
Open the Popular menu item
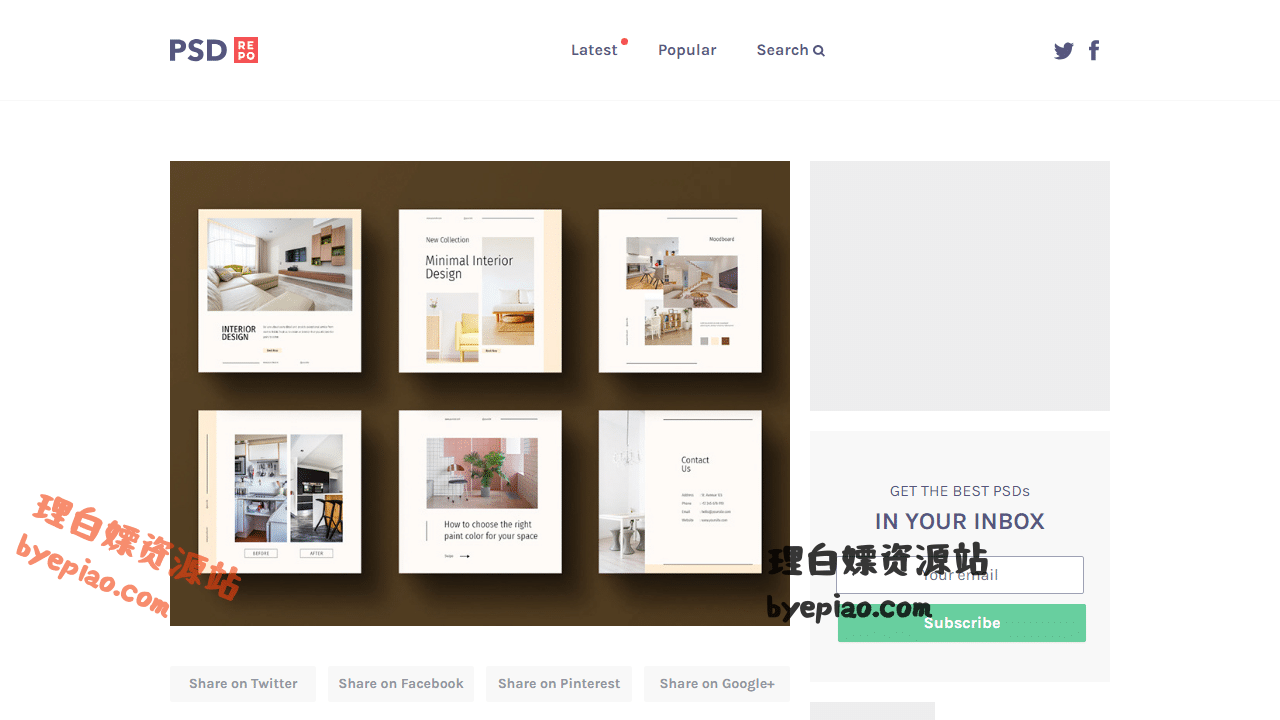(x=687, y=50)
